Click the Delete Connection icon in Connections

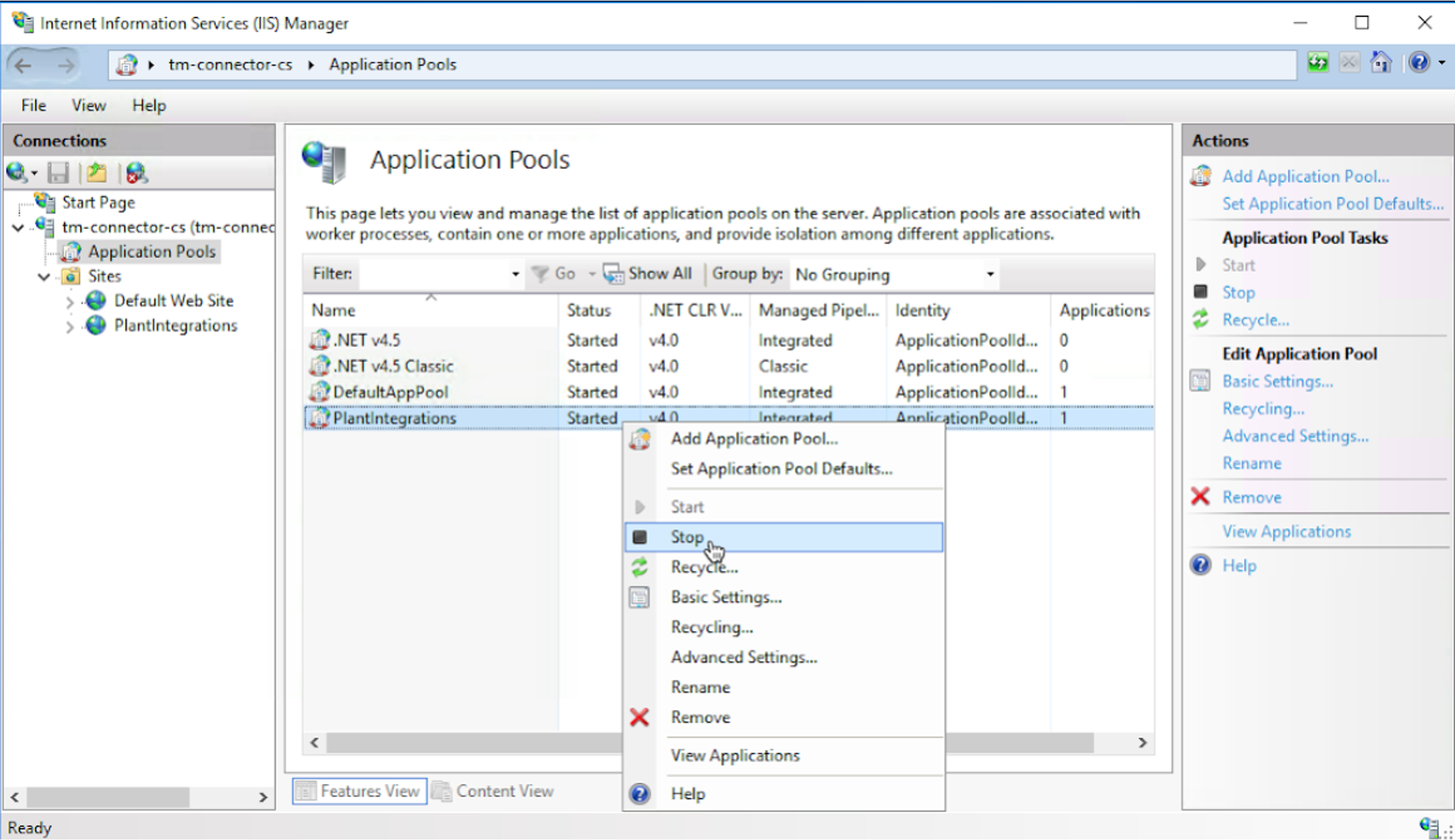(x=136, y=173)
